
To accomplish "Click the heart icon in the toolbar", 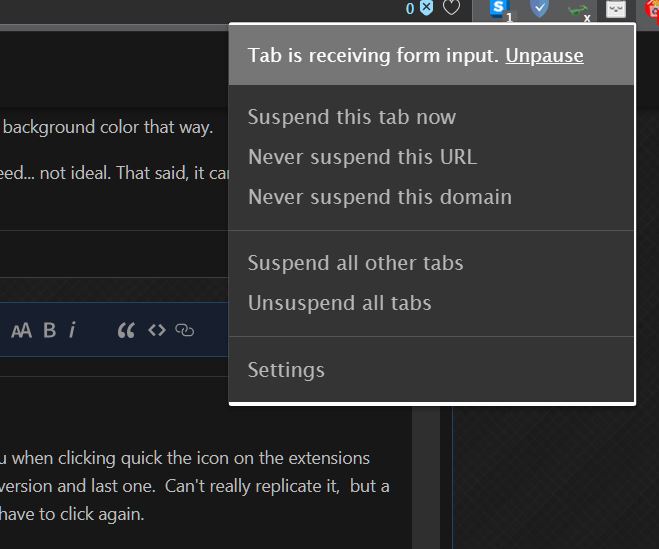I will (x=451, y=8).
